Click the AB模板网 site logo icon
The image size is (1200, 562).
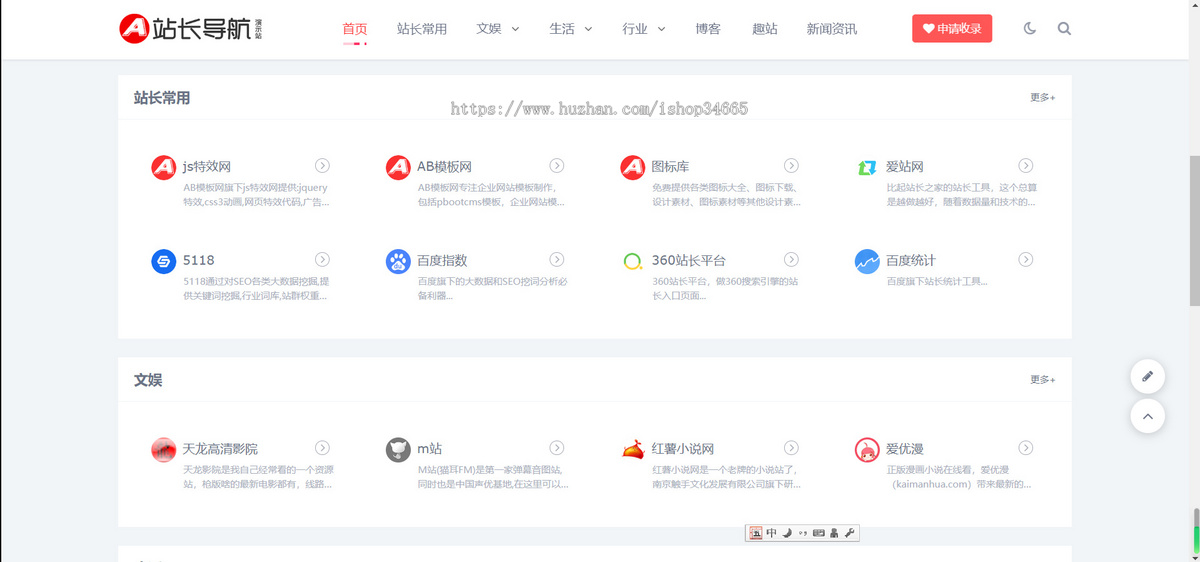(x=398, y=167)
